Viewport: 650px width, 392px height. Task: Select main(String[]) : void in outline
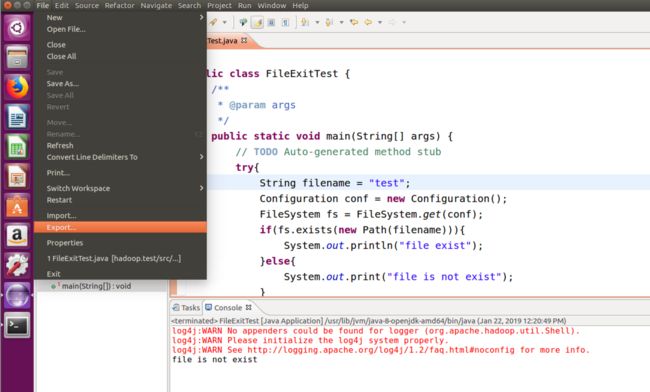(96, 286)
